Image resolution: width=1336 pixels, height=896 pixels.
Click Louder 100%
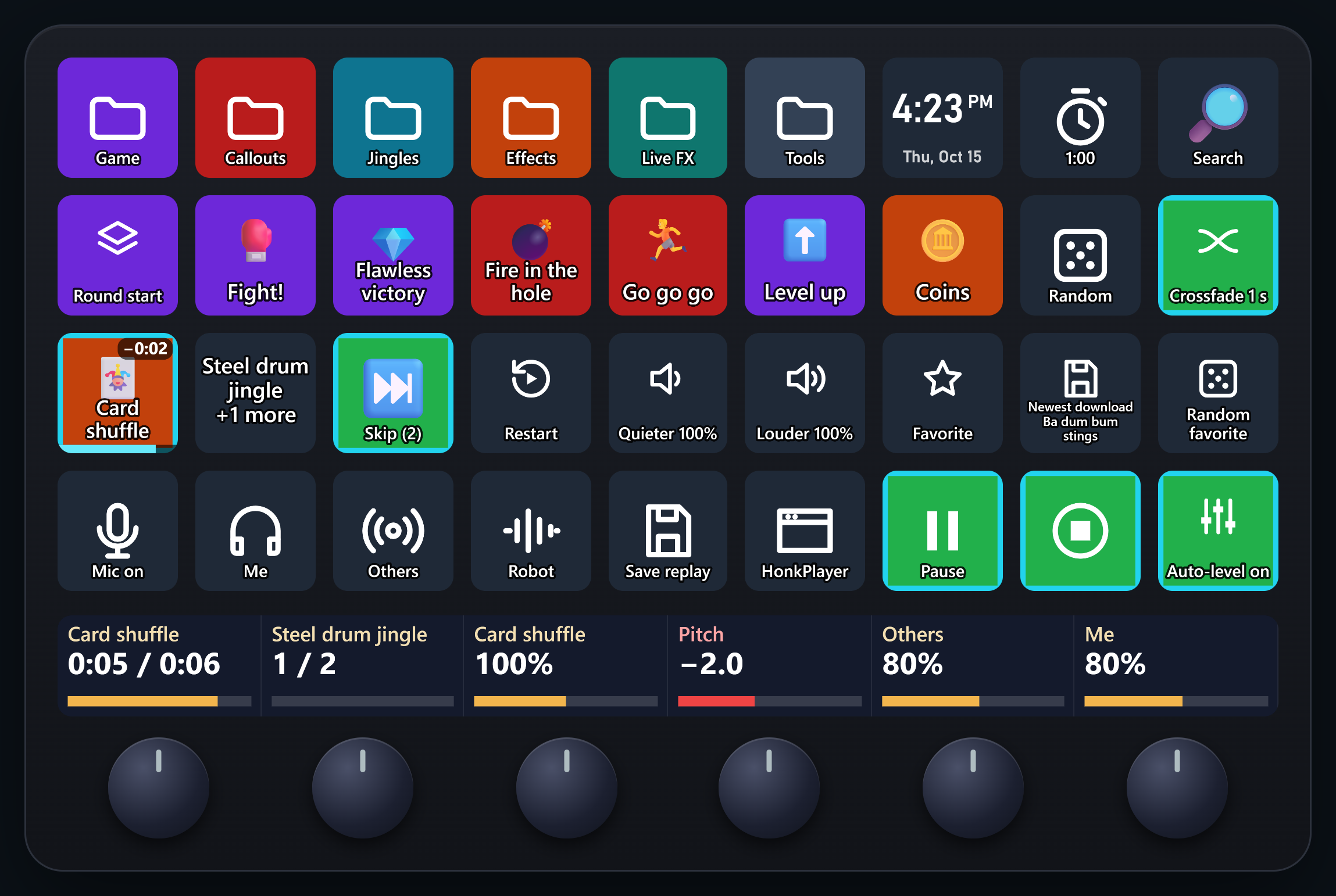[805, 393]
